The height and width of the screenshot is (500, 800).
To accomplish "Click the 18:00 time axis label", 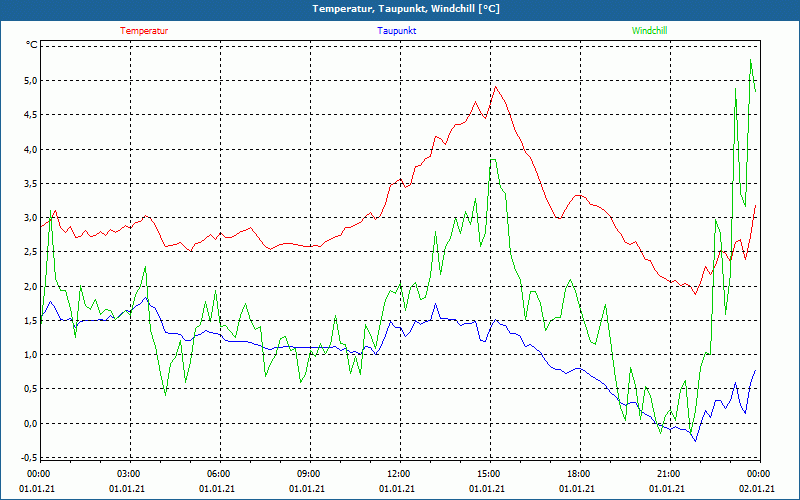I will tap(577, 473).
